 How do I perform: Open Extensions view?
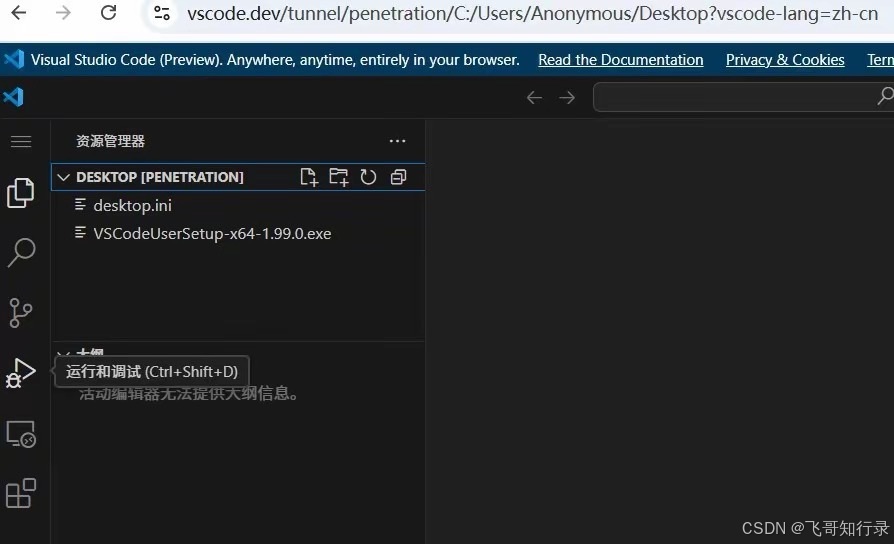click(21, 493)
